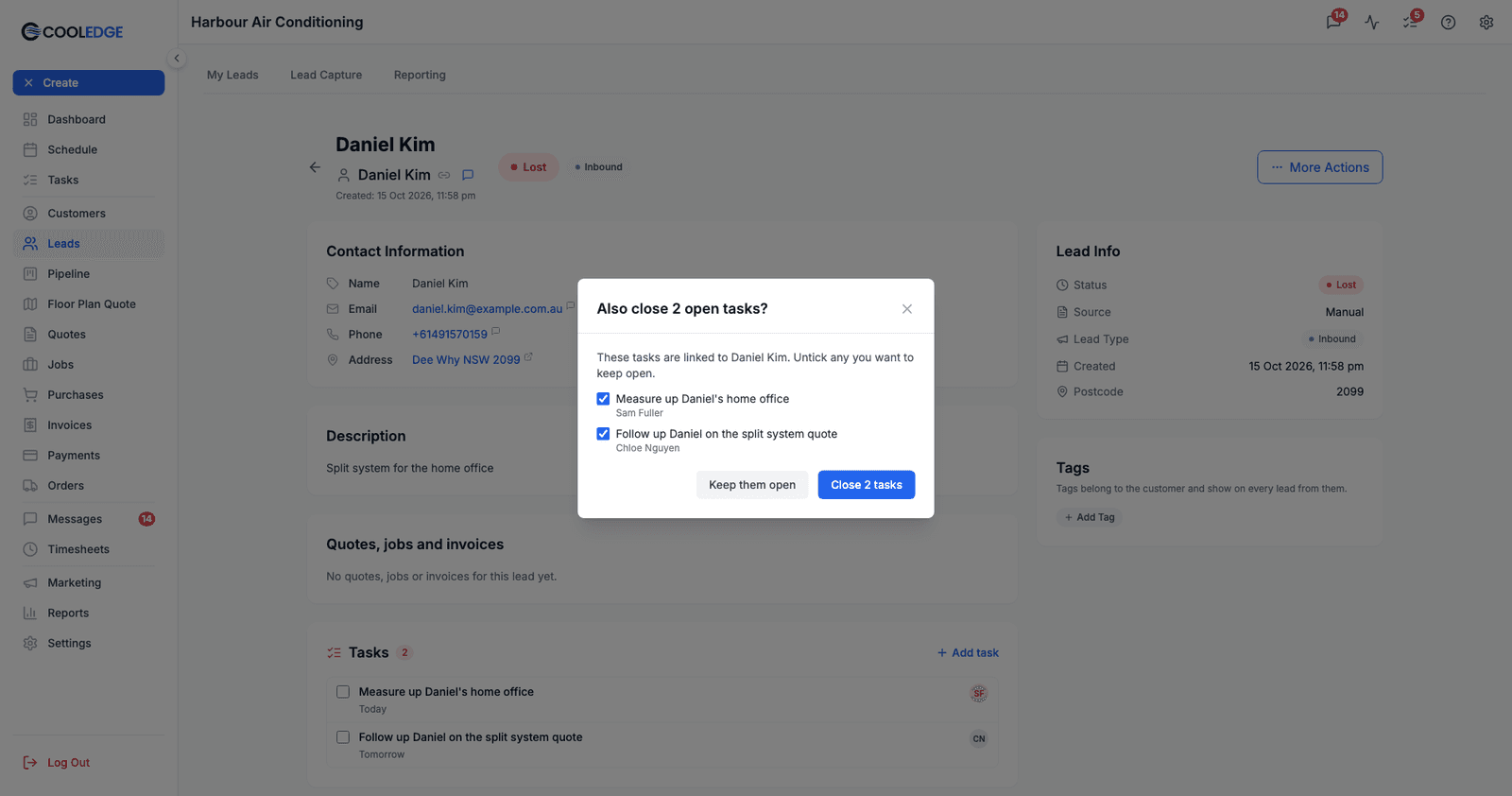Viewport: 1512px width, 796px height.
Task: Click the phone number +61491570159
Action: (x=450, y=335)
